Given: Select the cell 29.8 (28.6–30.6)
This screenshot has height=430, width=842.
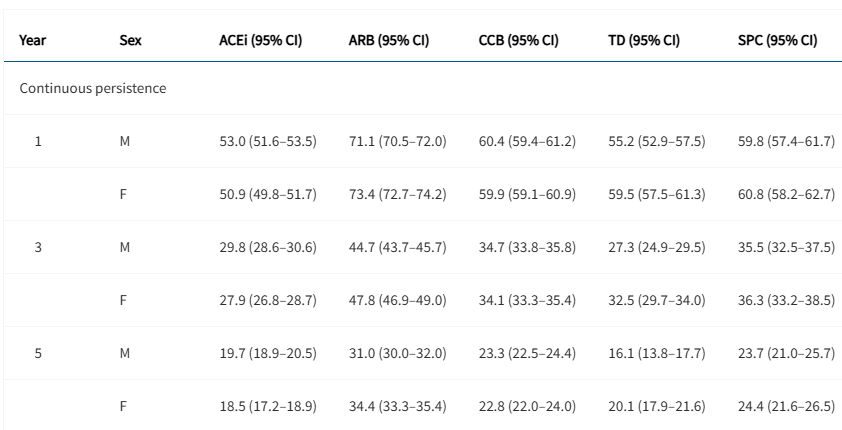Looking at the screenshot, I should tap(267, 245).
